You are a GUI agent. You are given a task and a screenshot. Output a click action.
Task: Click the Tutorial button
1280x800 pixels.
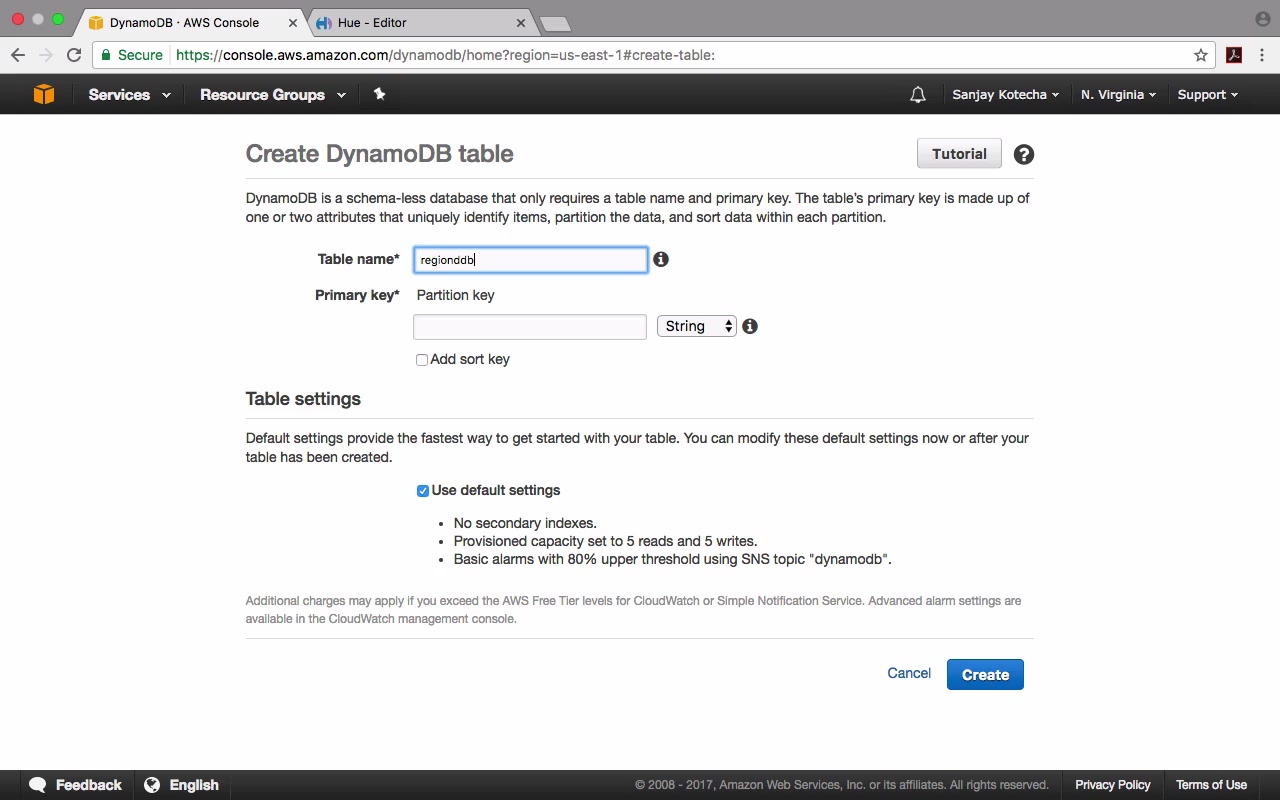(x=959, y=154)
